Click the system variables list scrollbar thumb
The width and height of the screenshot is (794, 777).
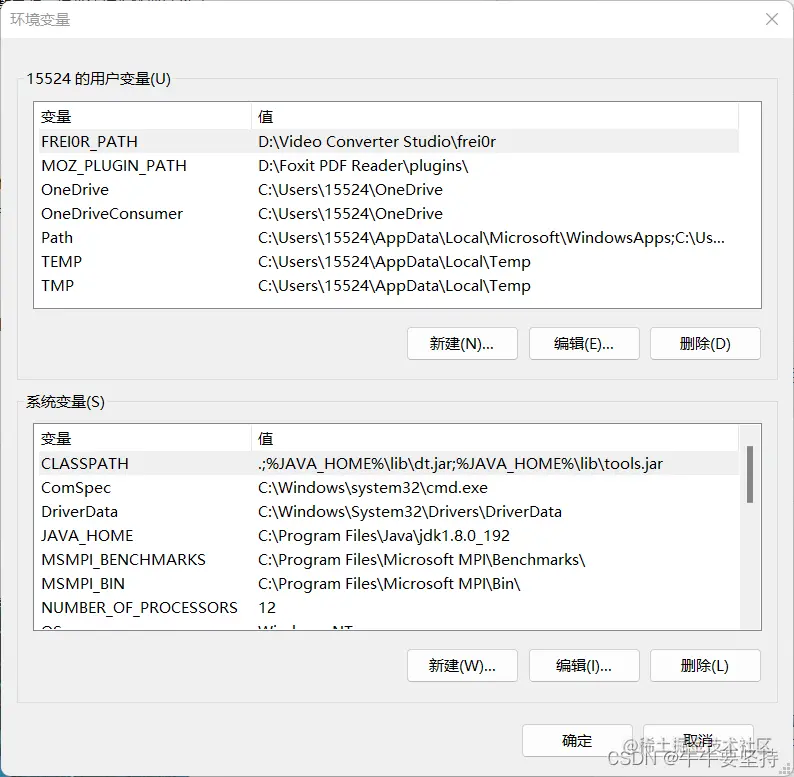pos(750,474)
